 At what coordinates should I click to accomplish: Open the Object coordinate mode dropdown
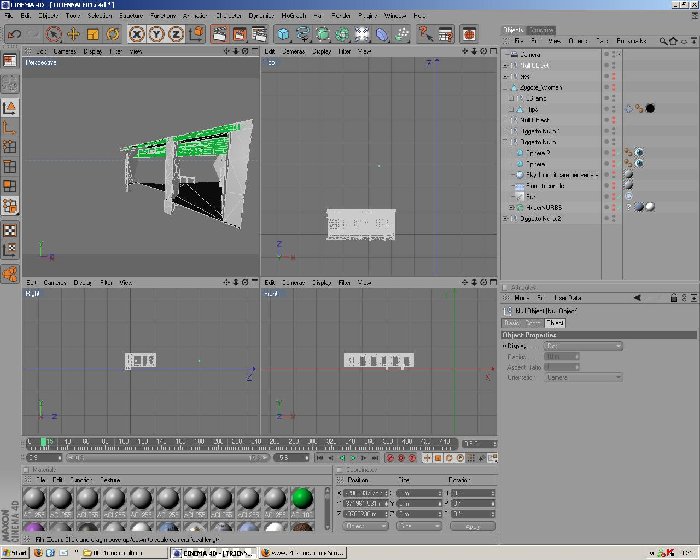[x=365, y=526]
